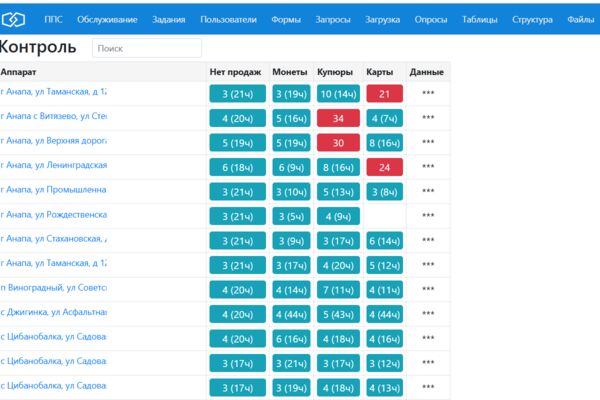Open the Обслуживание menu
This screenshot has width=600, height=400.
(x=107, y=20)
